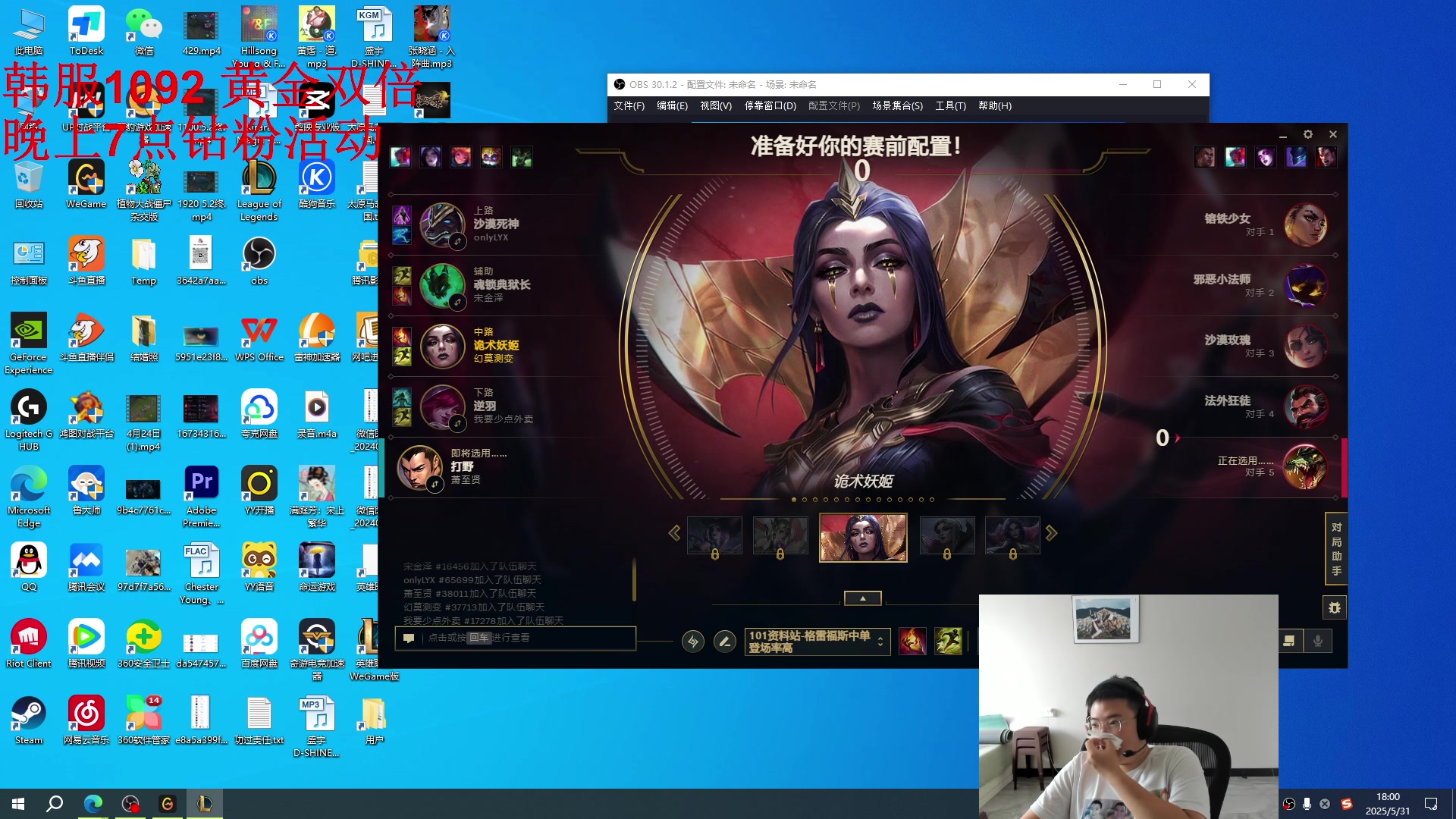
Task: Open Microsoft Edge from the taskbar
Action: click(93, 804)
